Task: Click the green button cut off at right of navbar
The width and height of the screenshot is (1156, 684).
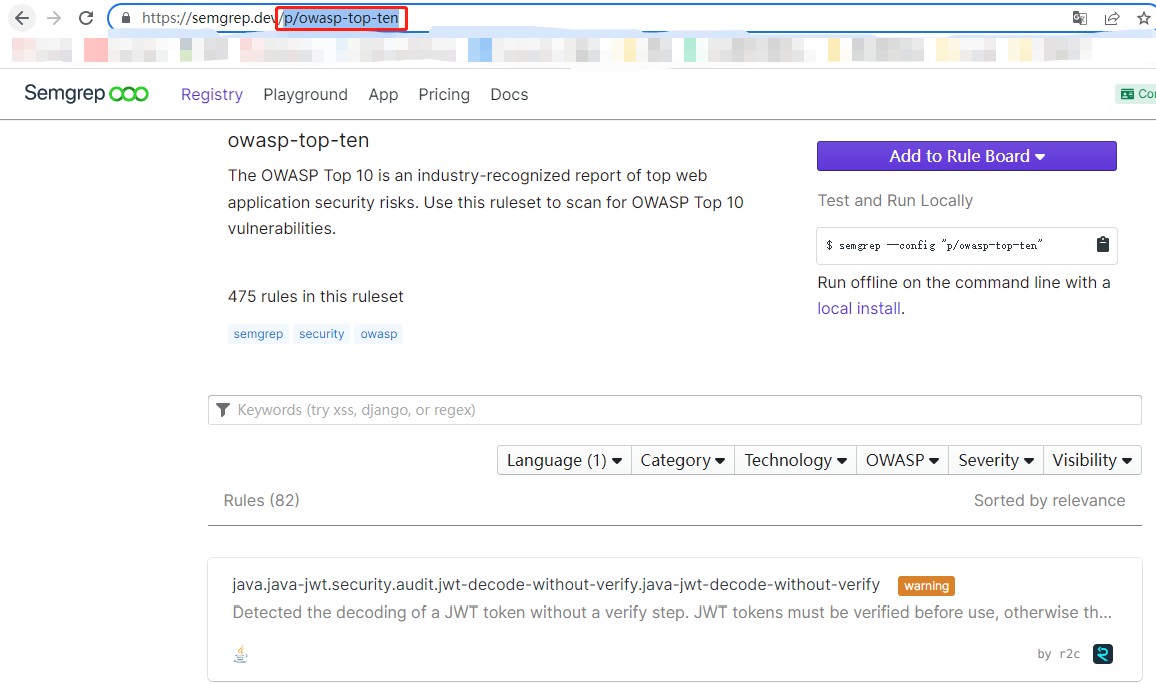Action: [x=1136, y=94]
